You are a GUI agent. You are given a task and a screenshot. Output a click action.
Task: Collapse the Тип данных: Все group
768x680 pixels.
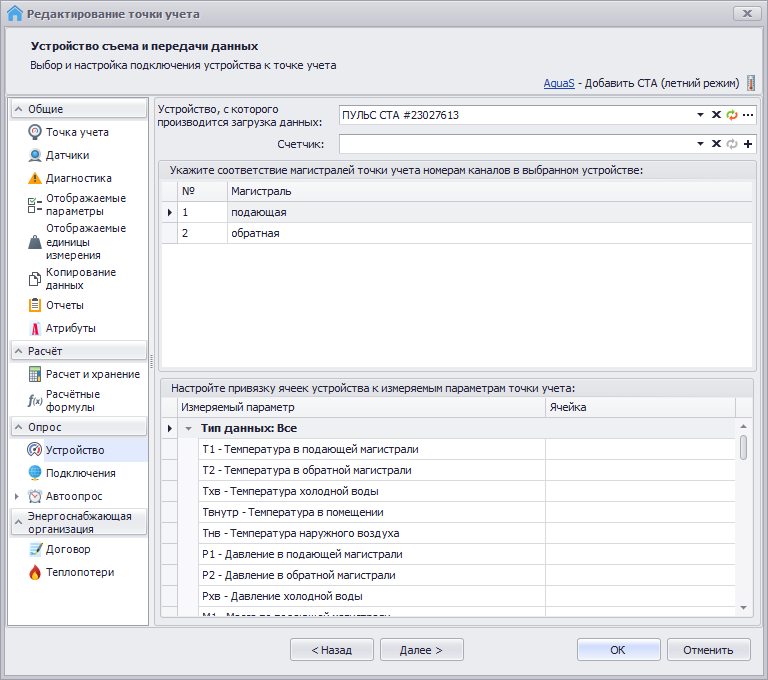pos(188,428)
